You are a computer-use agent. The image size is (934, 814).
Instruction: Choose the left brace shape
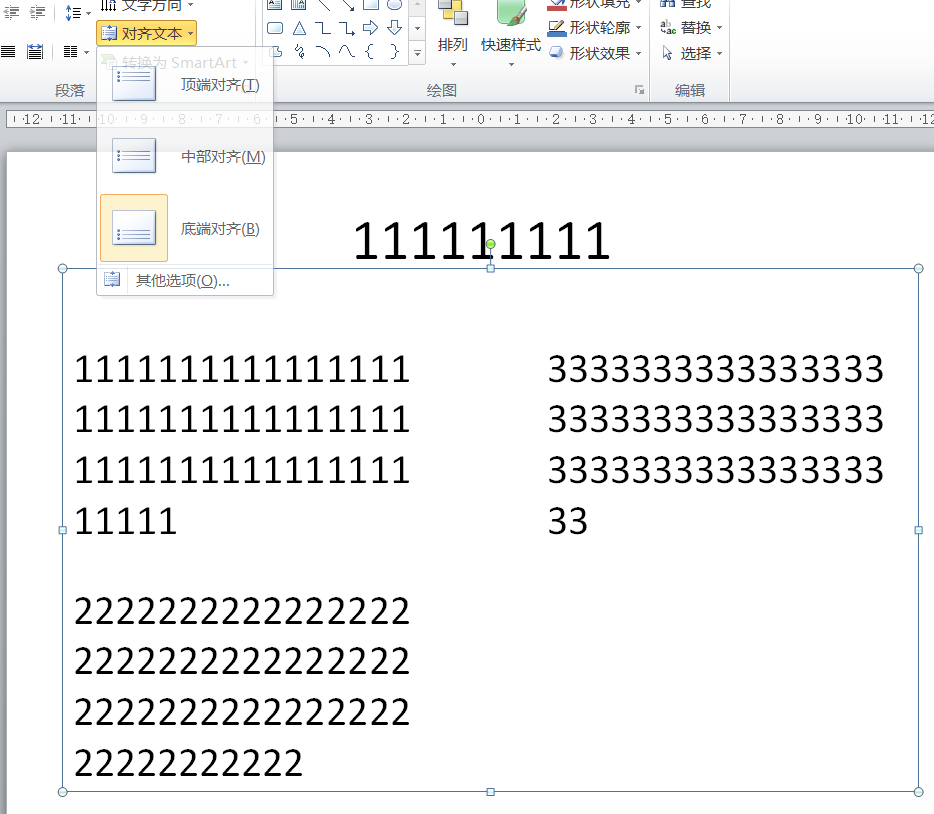[370, 51]
